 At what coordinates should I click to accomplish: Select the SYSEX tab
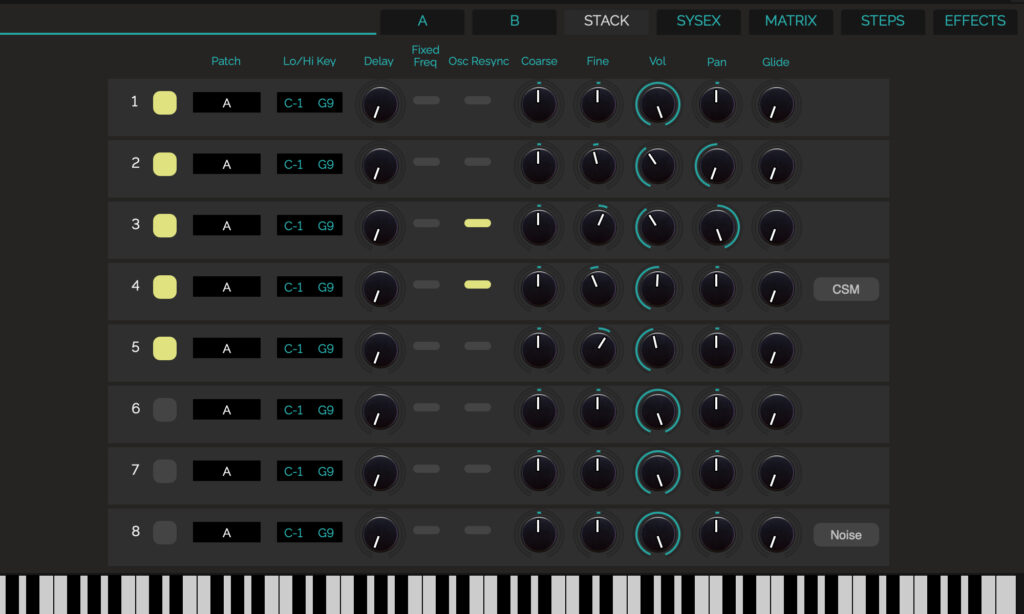pyautogui.click(x=699, y=21)
